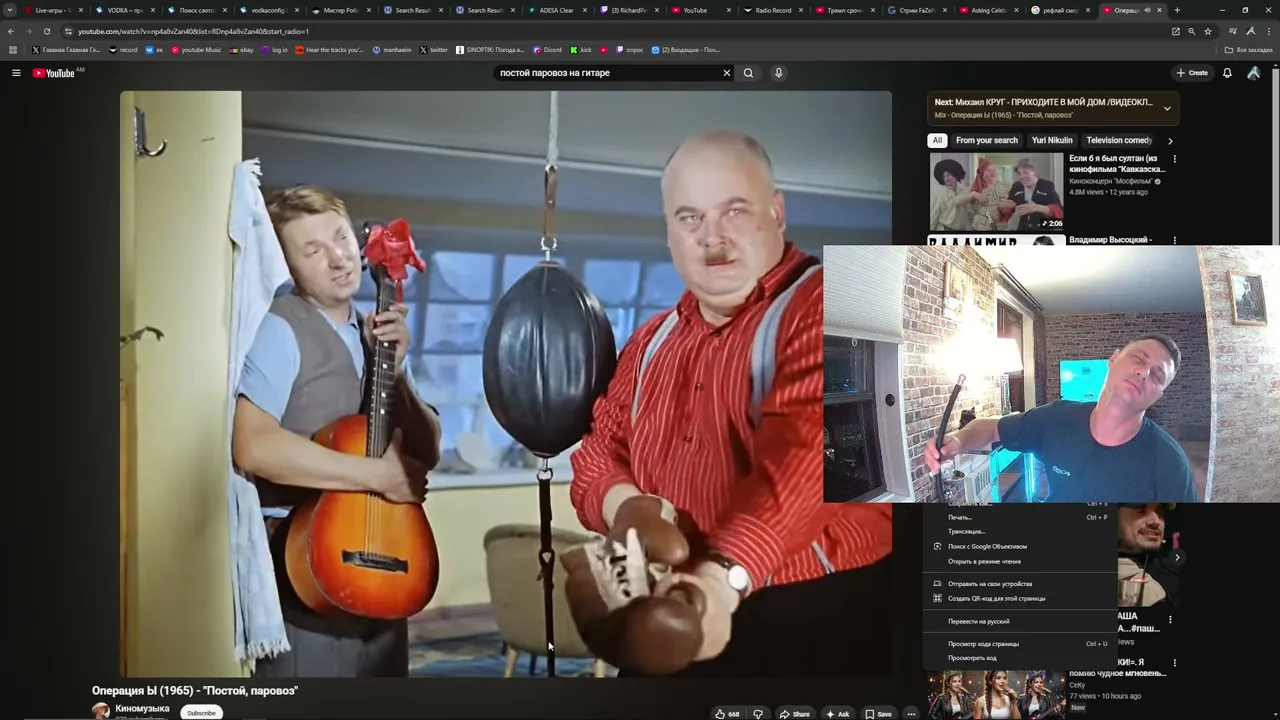The image size is (1280, 720).
Task: Open the ebay bookmark
Action: tap(241, 50)
